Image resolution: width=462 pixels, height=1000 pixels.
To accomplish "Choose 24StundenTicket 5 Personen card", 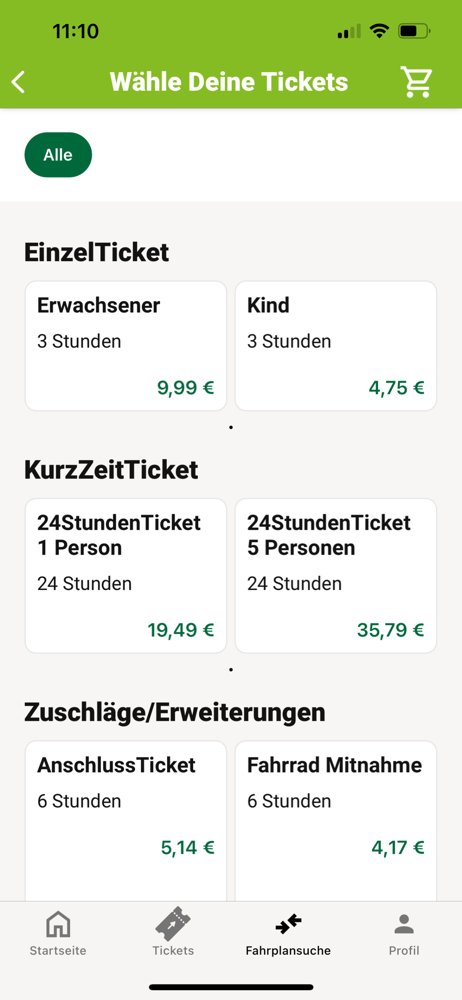I will 336,576.
